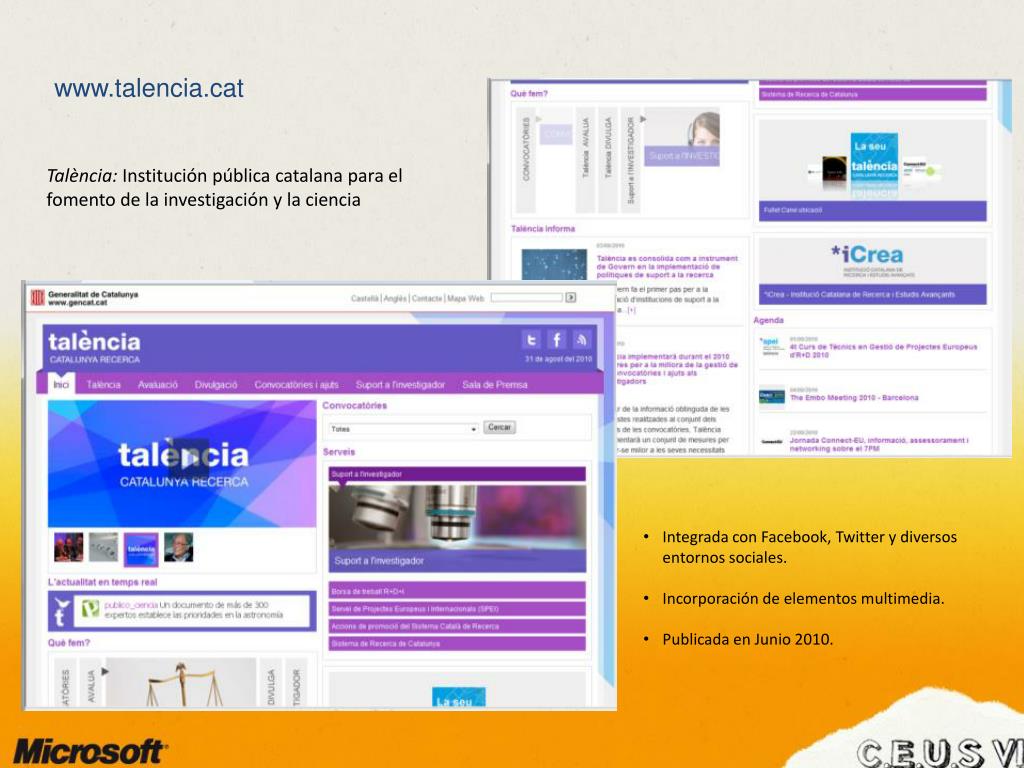Screen dimensions: 1024x768
Task: Click the talència logo in purple banner
Action: tap(94, 347)
